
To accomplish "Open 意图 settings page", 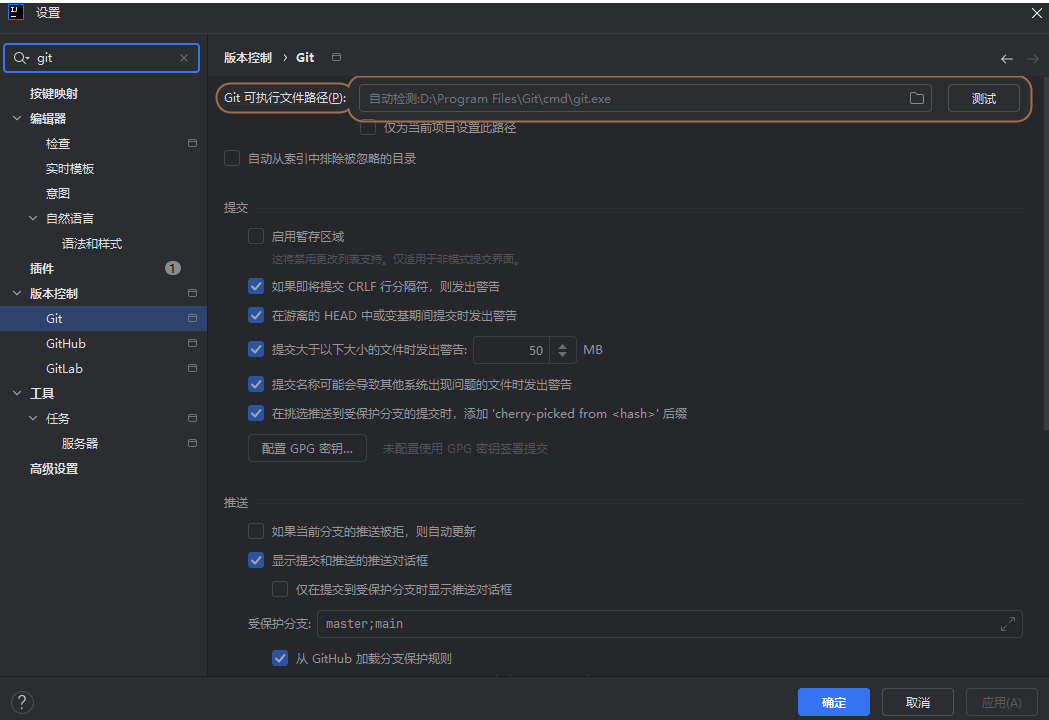I will (x=58, y=193).
